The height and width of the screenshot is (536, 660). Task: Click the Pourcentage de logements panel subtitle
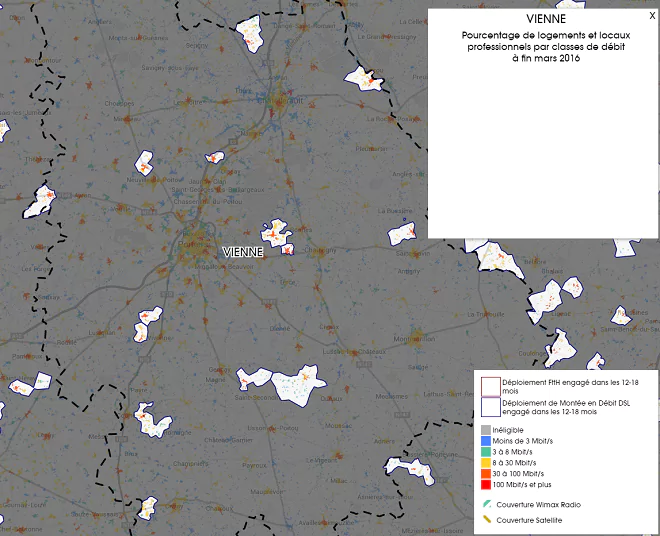pos(546,47)
